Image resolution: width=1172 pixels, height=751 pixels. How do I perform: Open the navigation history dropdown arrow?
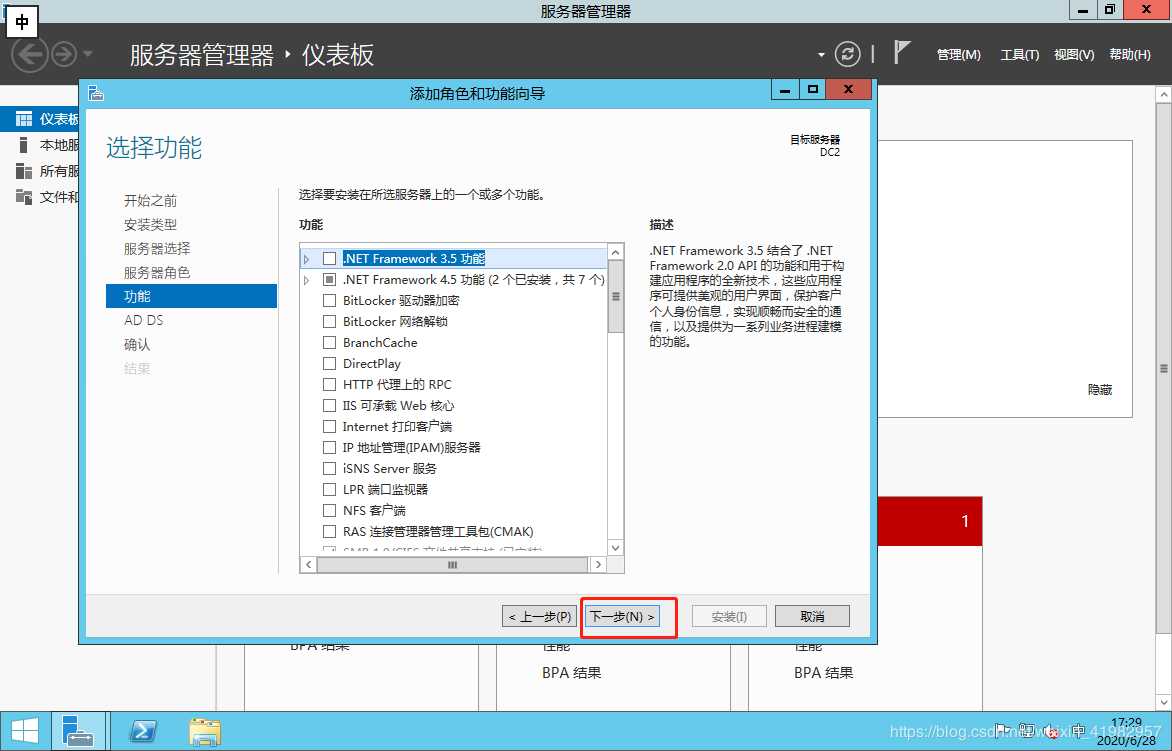(87, 55)
